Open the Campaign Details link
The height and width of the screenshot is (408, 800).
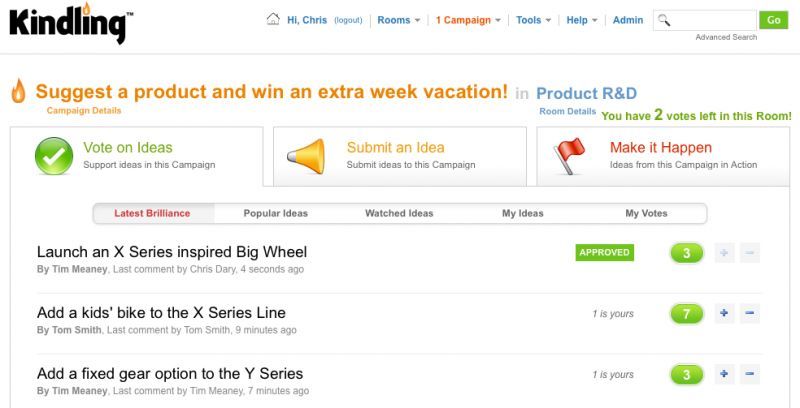[84, 110]
